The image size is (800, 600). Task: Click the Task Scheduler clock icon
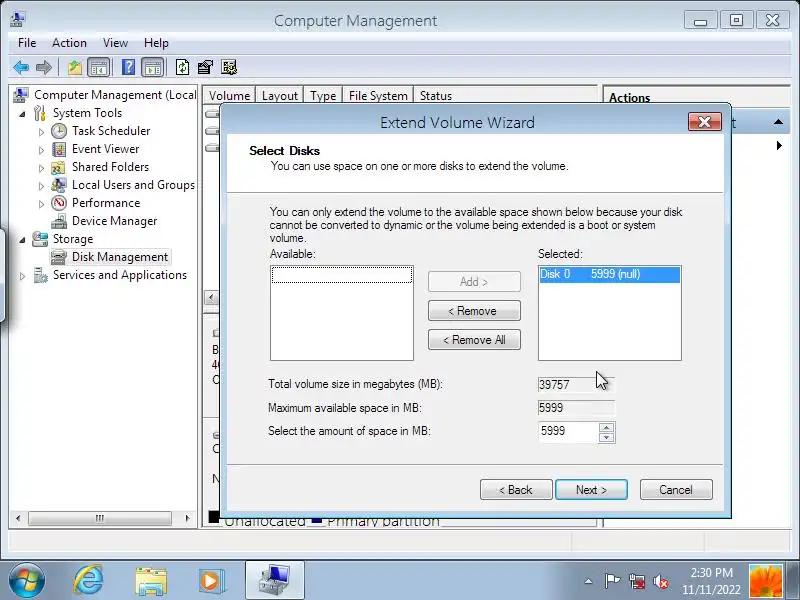click(59, 131)
